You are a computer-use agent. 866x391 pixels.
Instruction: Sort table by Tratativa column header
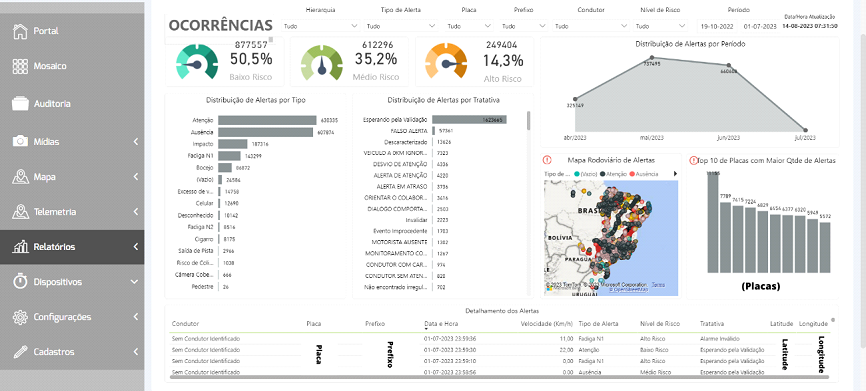712,324
